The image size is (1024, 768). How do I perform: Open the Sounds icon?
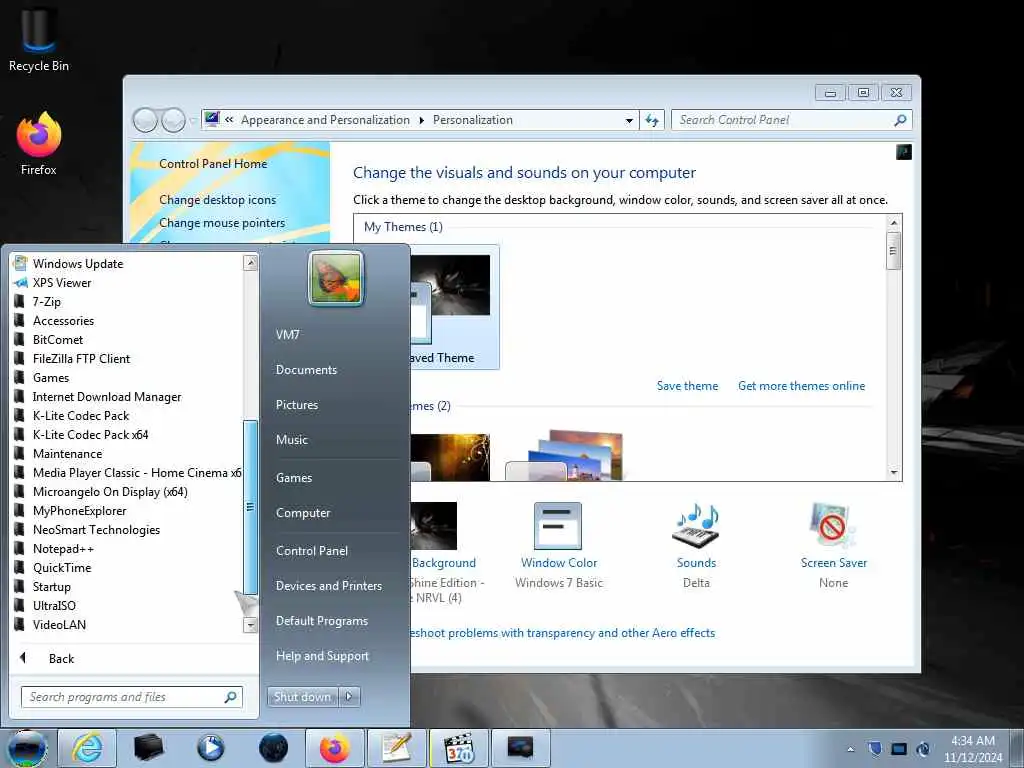(x=696, y=526)
